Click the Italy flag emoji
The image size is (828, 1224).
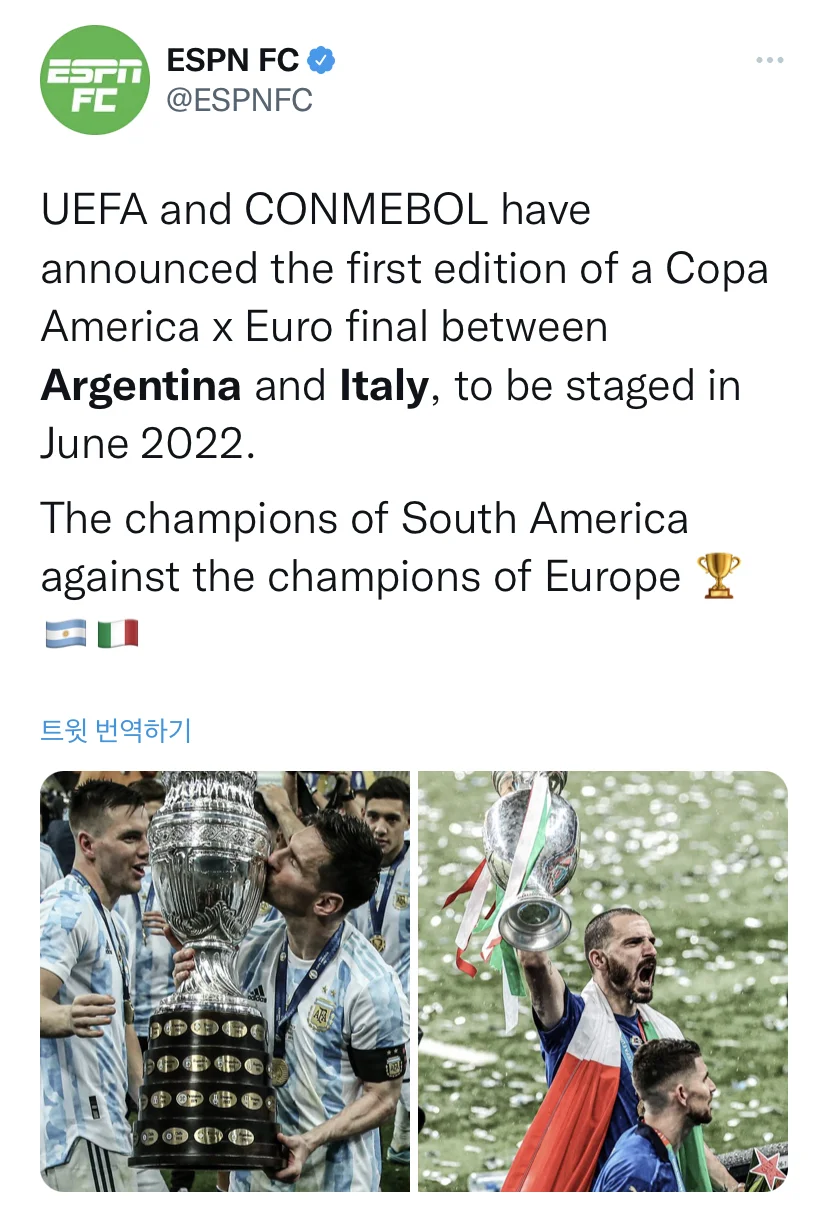pyautogui.click(x=117, y=633)
